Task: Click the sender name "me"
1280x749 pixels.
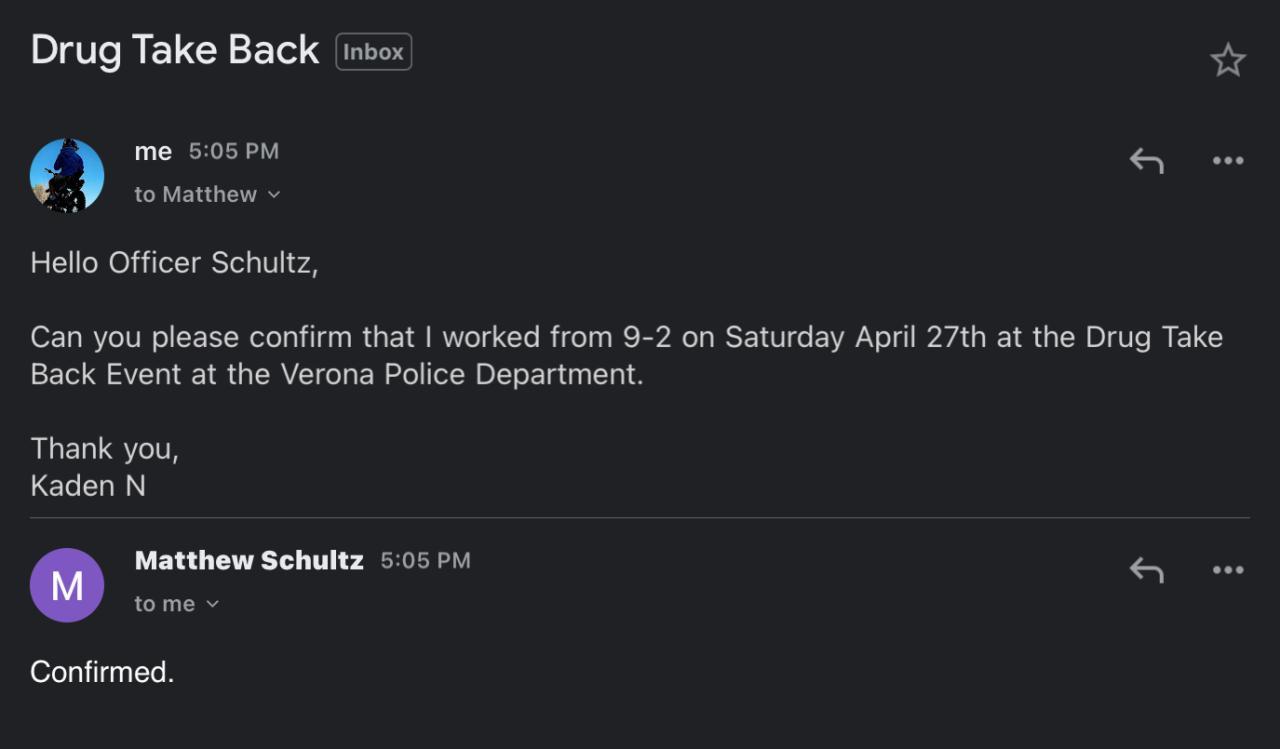Action: point(153,152)
